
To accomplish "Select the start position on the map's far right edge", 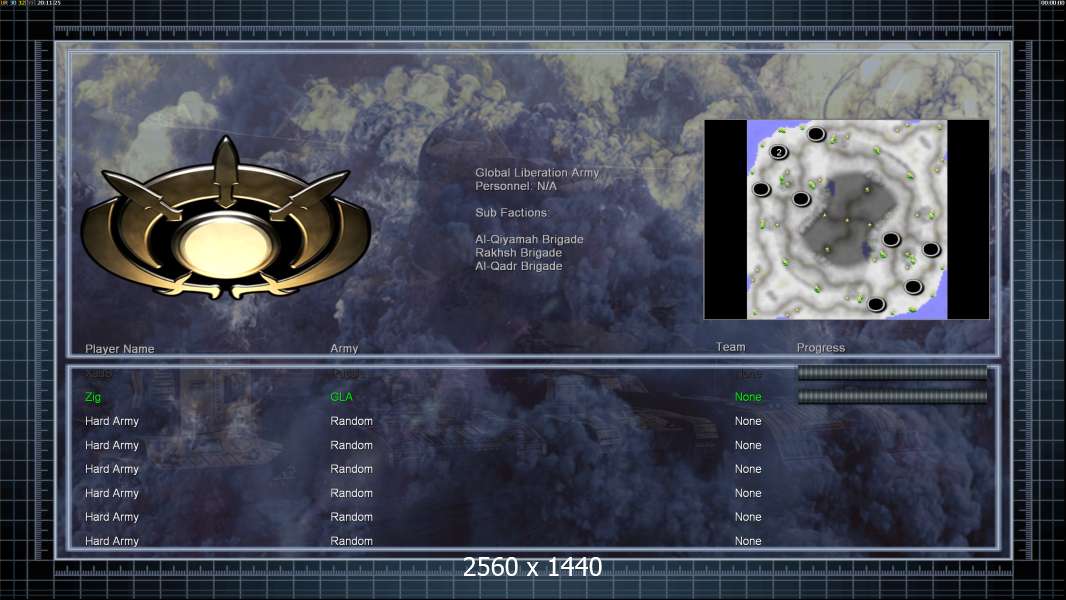I will pyautogui.click(x=931, y=249).
